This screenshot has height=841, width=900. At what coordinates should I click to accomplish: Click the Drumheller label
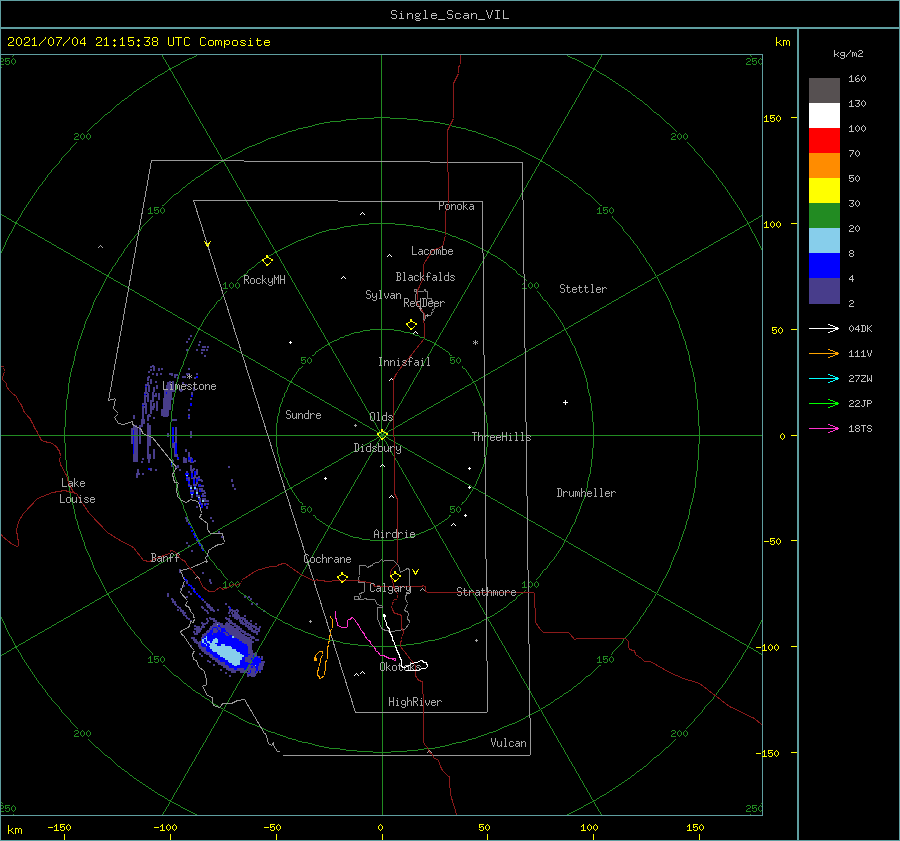(x=586, y=493)
